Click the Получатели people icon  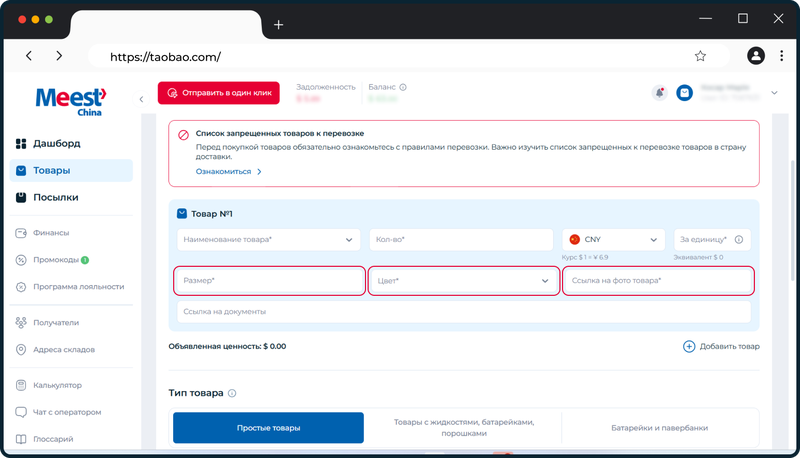21,322
